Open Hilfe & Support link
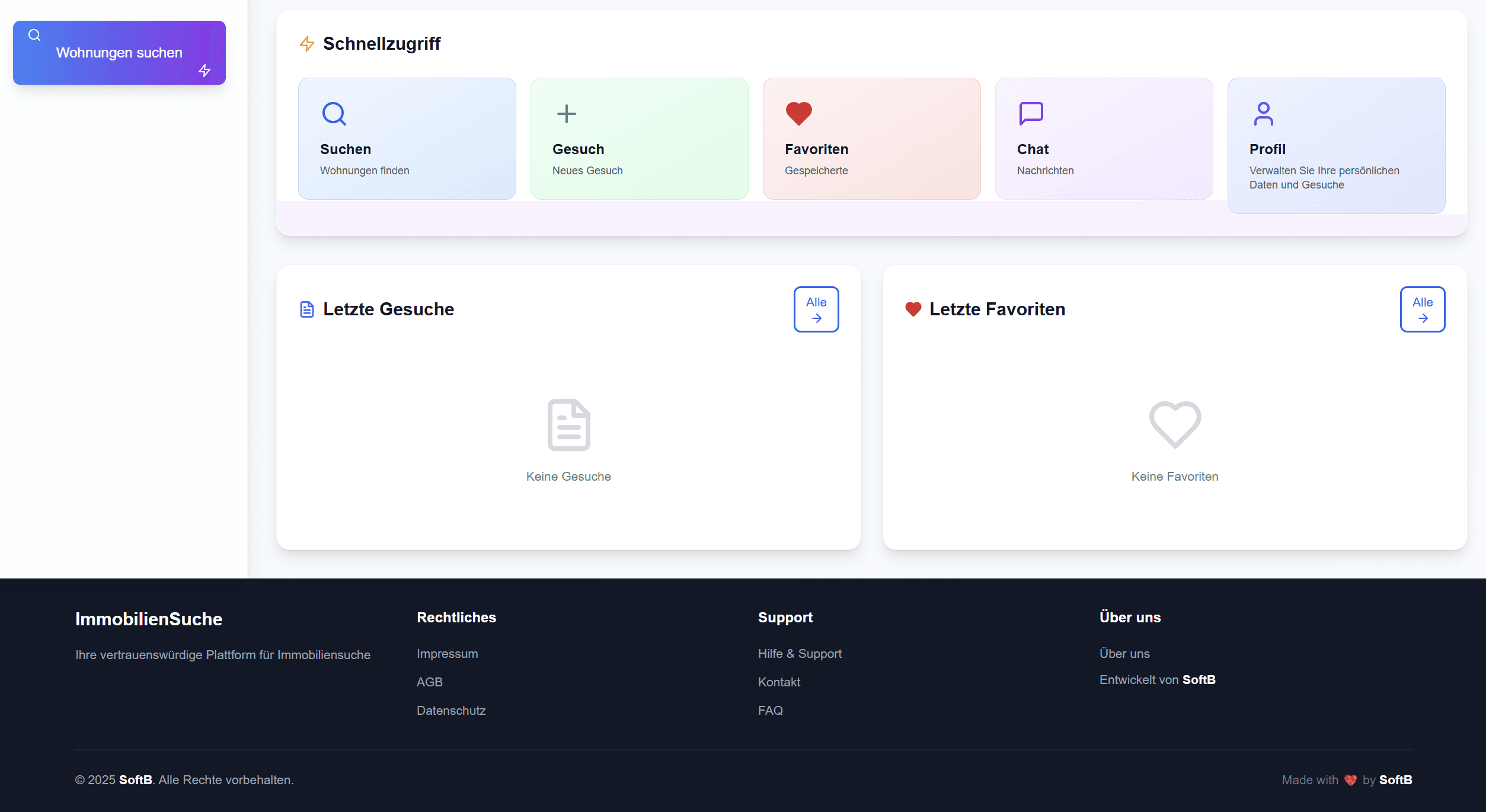Screen dimensions: 1486x812 coord(799,654)
